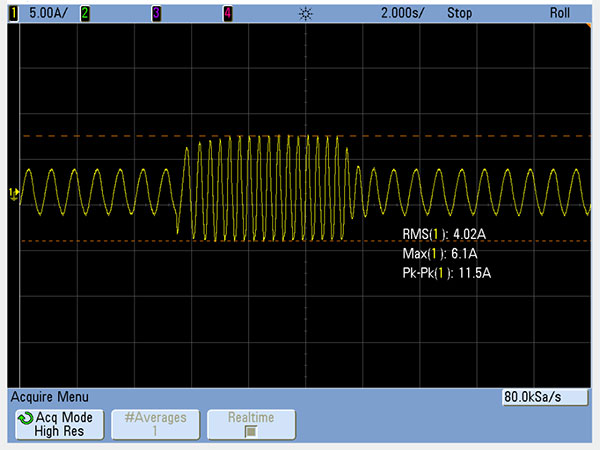Select channel 2 indicator
Image resolution: width=600 pixels, height=450 pixels.
(85, 14)
